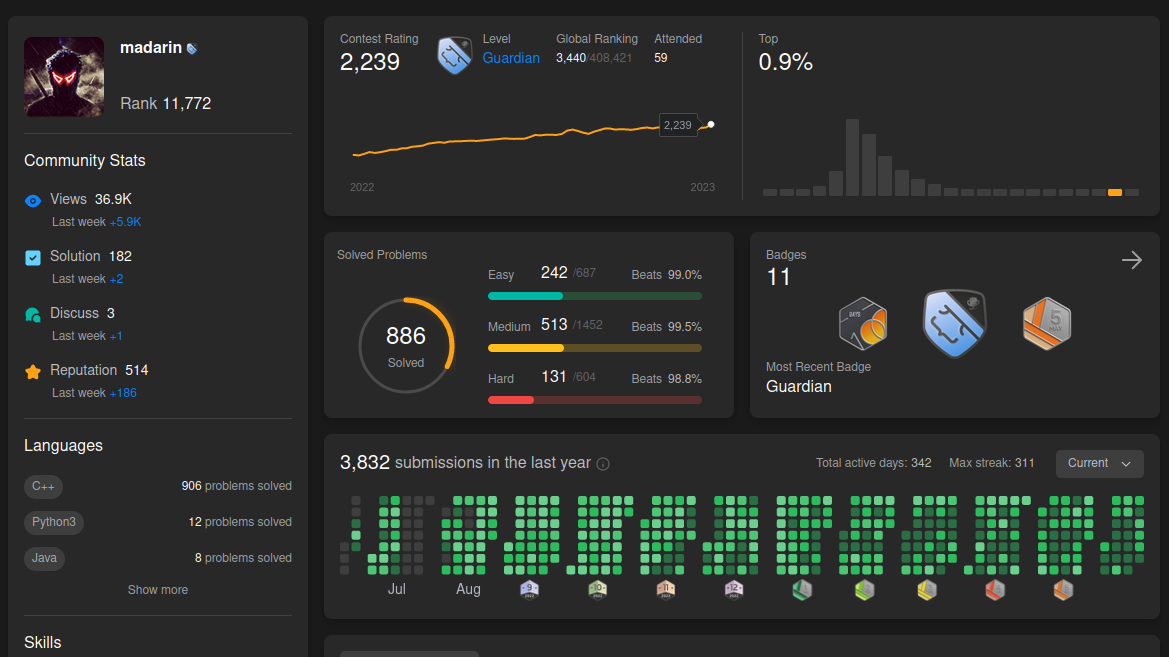Click the orange daily streak badge
This screenshot has width=1169, height=657.
(x=863, y=324)
